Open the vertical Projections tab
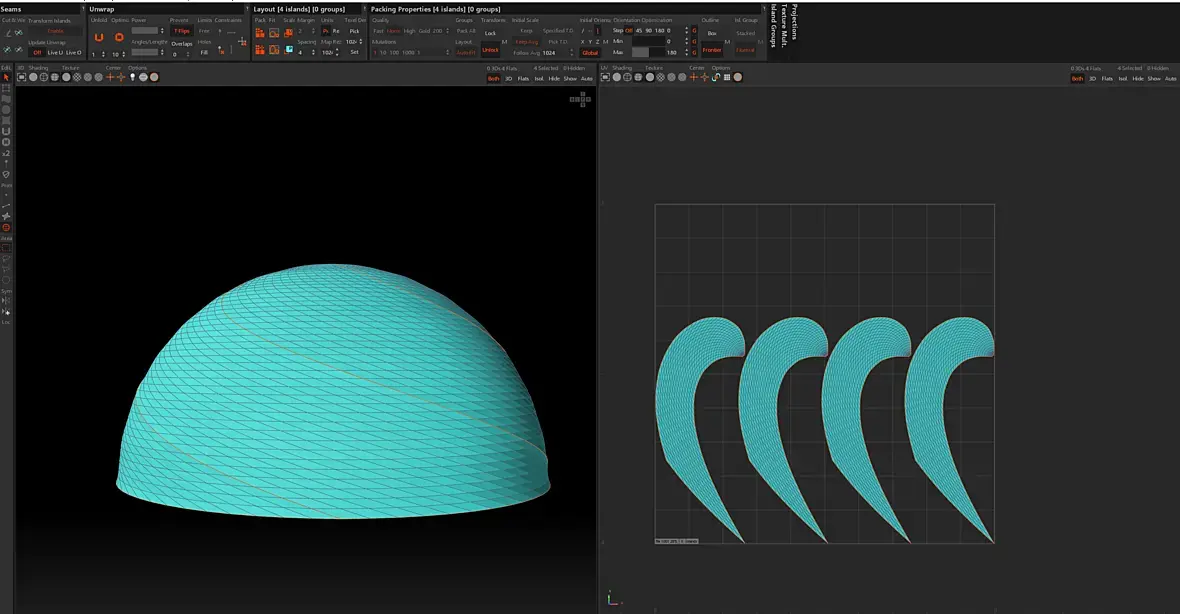Screen dimensions: 1180x614 795,20
